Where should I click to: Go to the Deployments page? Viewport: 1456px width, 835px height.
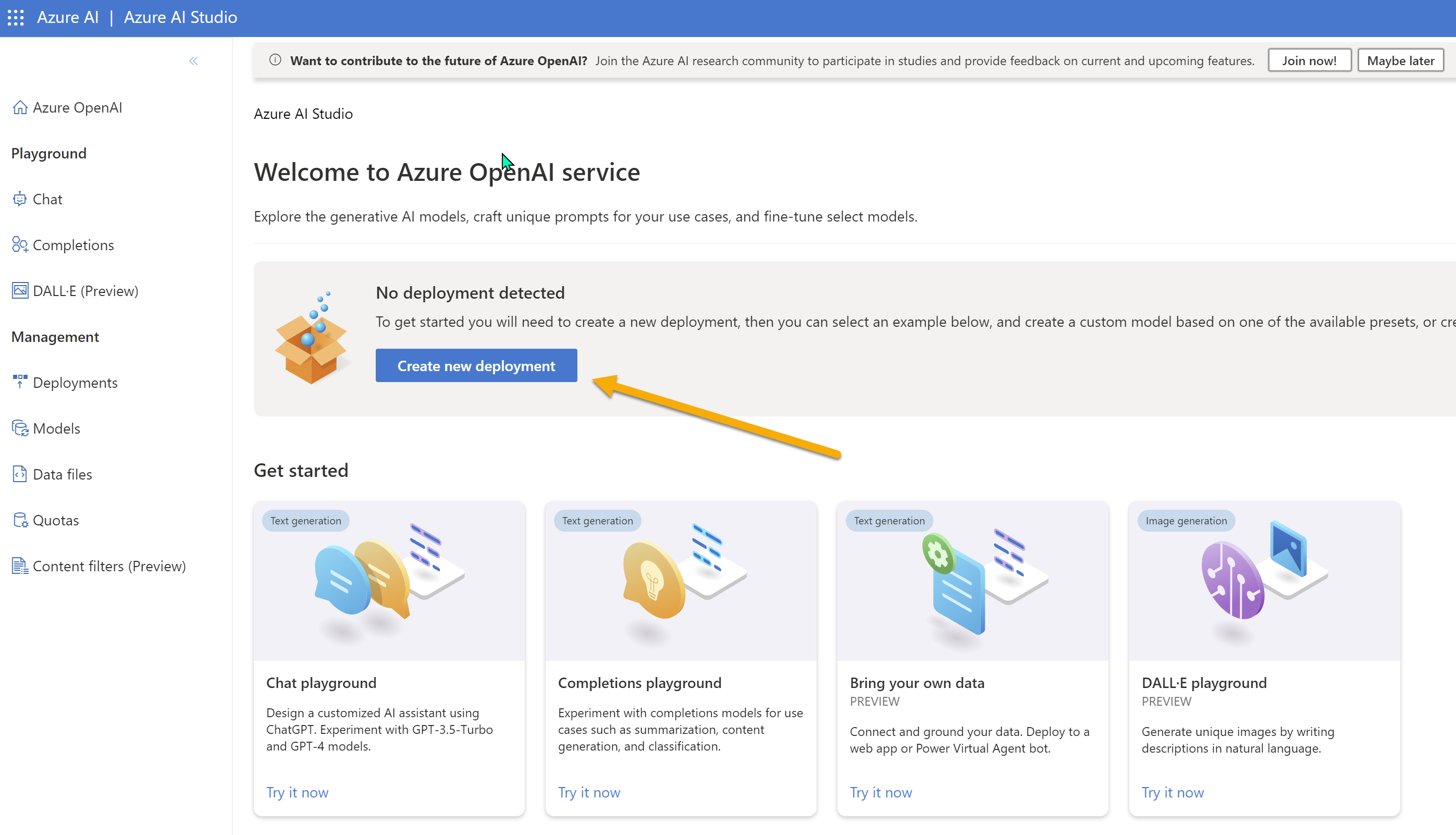click(x=75, y=383)
